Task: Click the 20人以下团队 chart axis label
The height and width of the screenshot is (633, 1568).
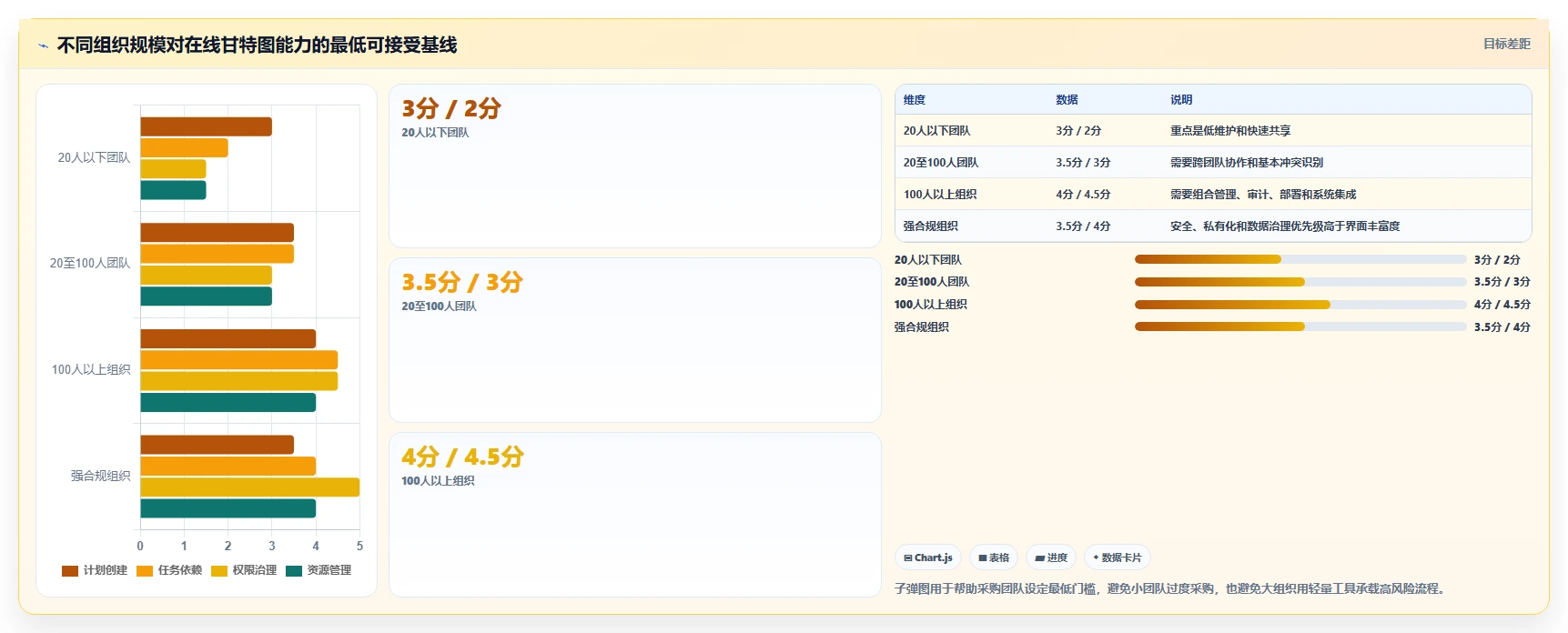Action: point(94,158)
